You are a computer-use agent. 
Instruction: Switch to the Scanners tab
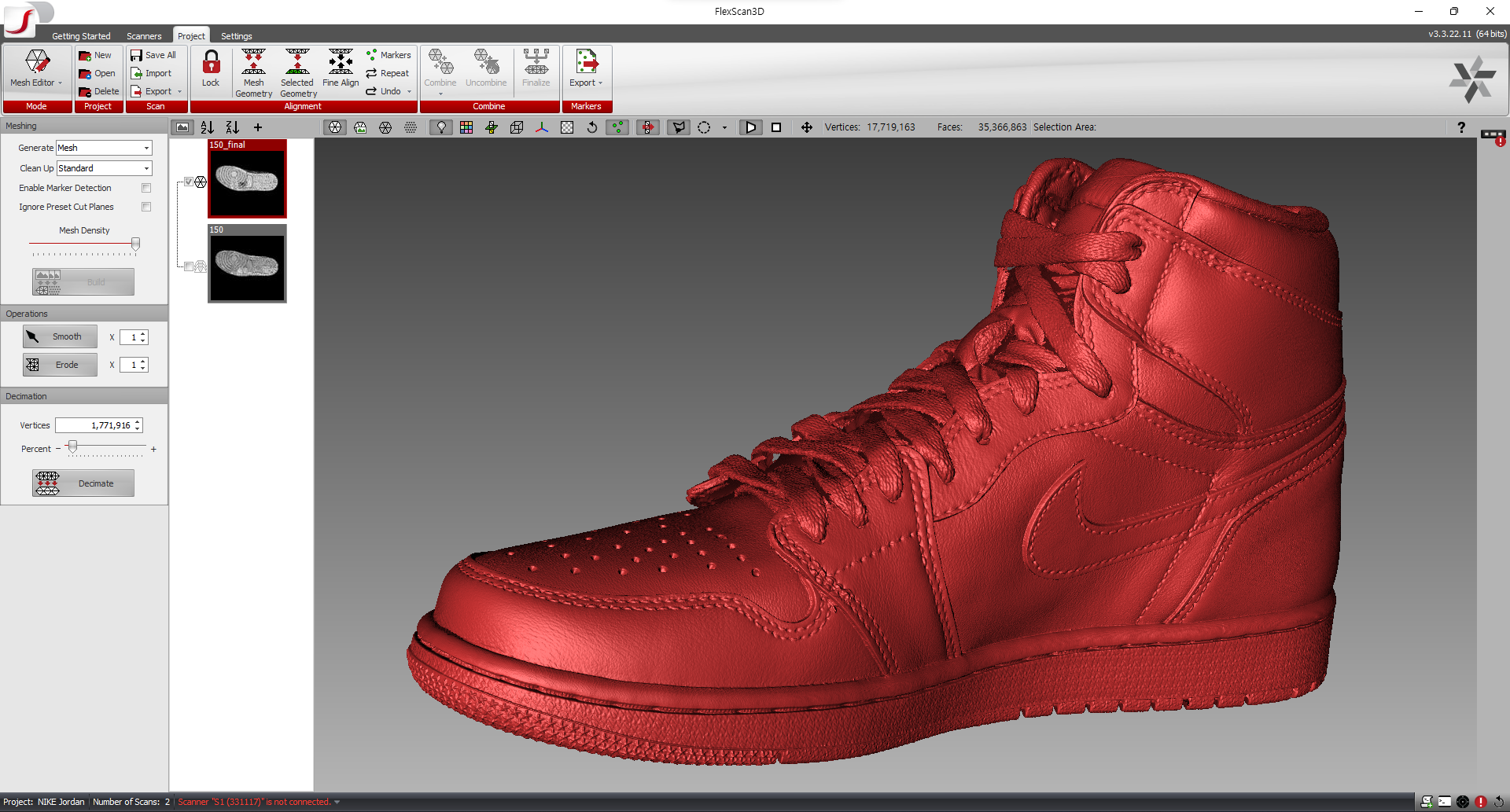144,36
